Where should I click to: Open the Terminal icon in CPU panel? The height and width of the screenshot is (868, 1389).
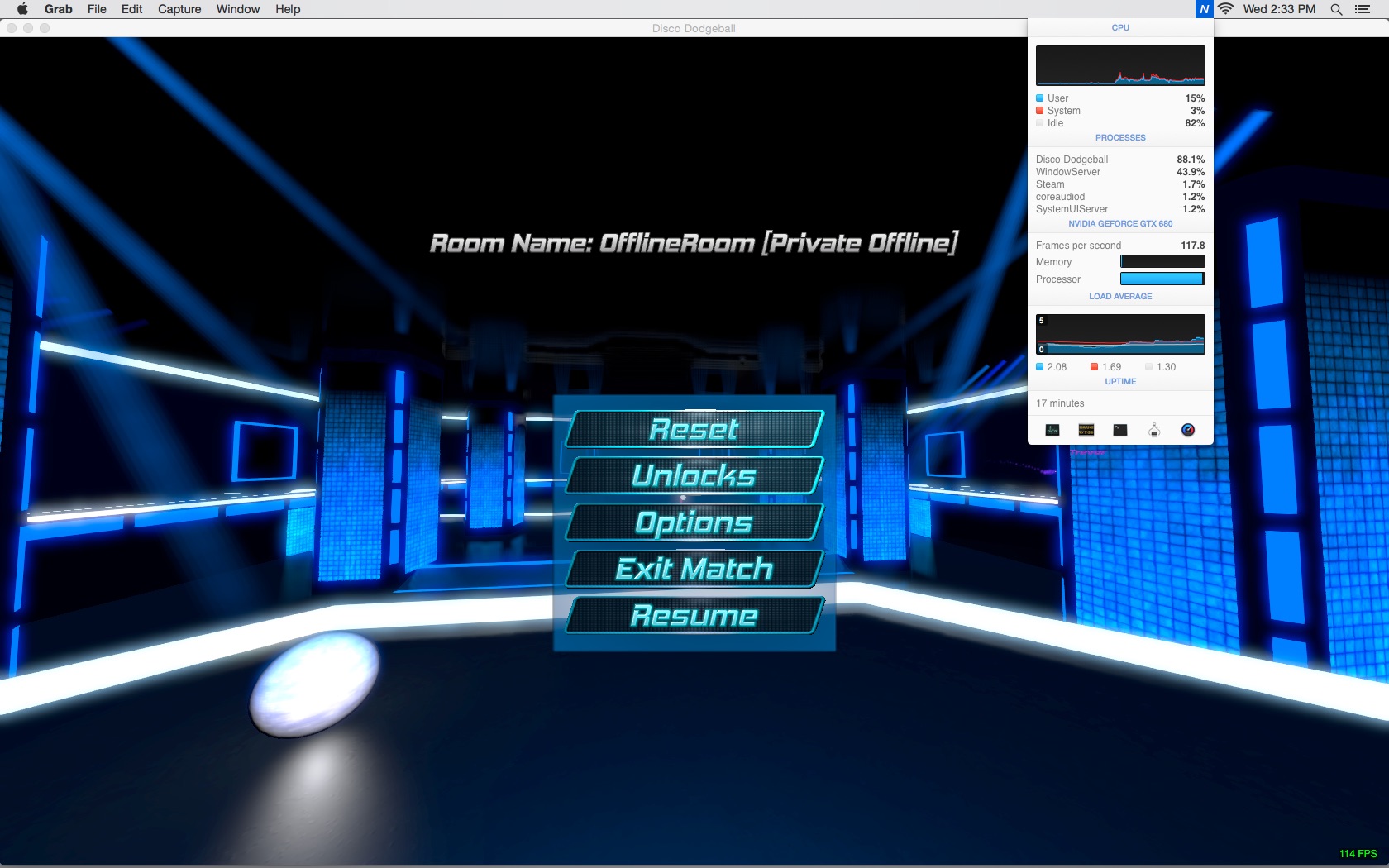coord(1120,430)
